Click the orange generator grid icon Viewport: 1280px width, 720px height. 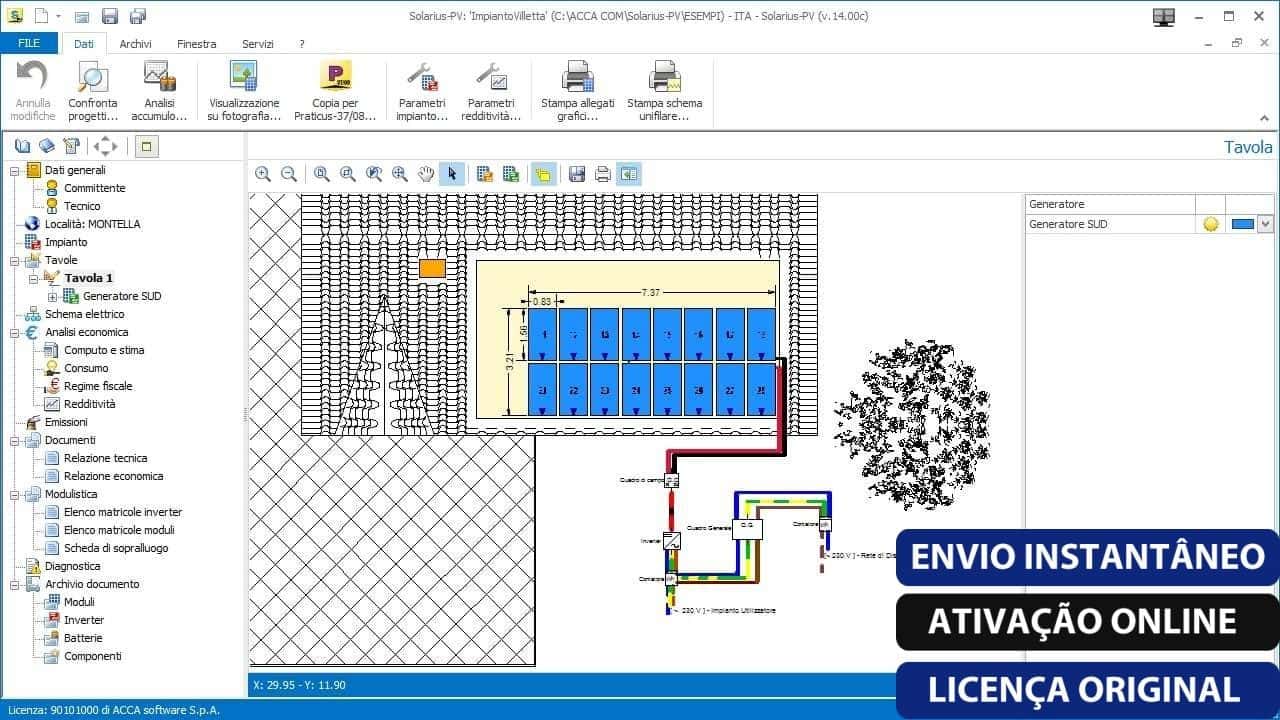tap(485, 174)
